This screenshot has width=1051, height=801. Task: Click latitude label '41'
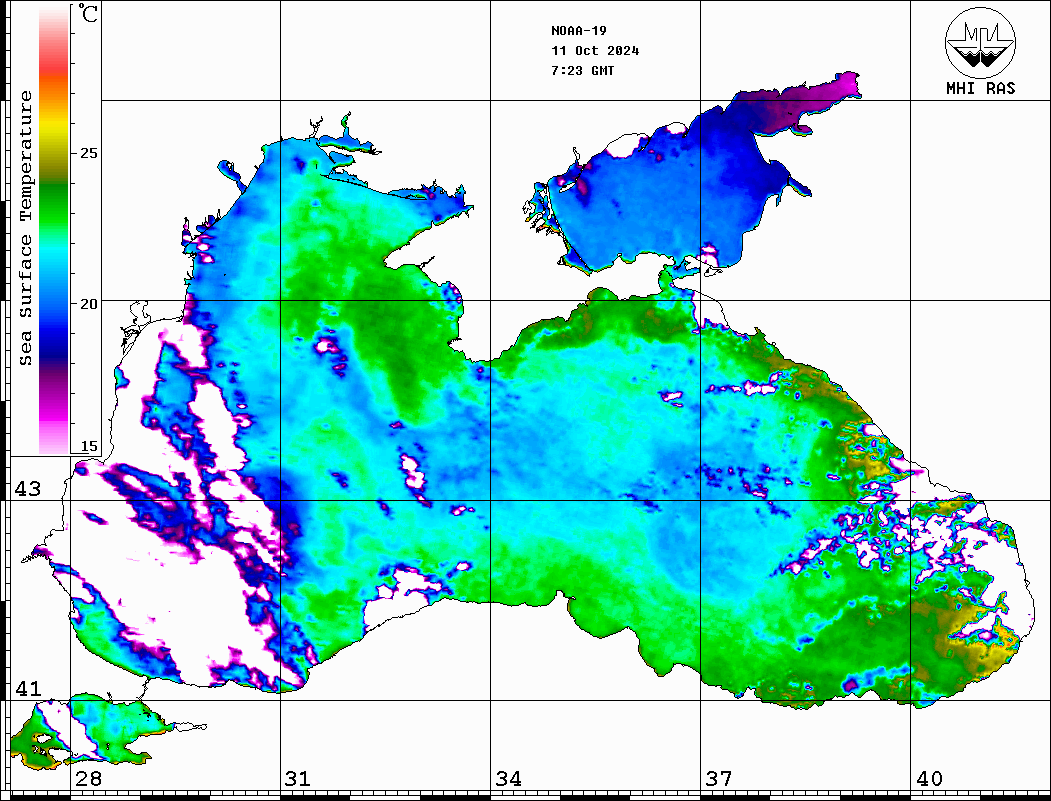click(x=28, y=688)
